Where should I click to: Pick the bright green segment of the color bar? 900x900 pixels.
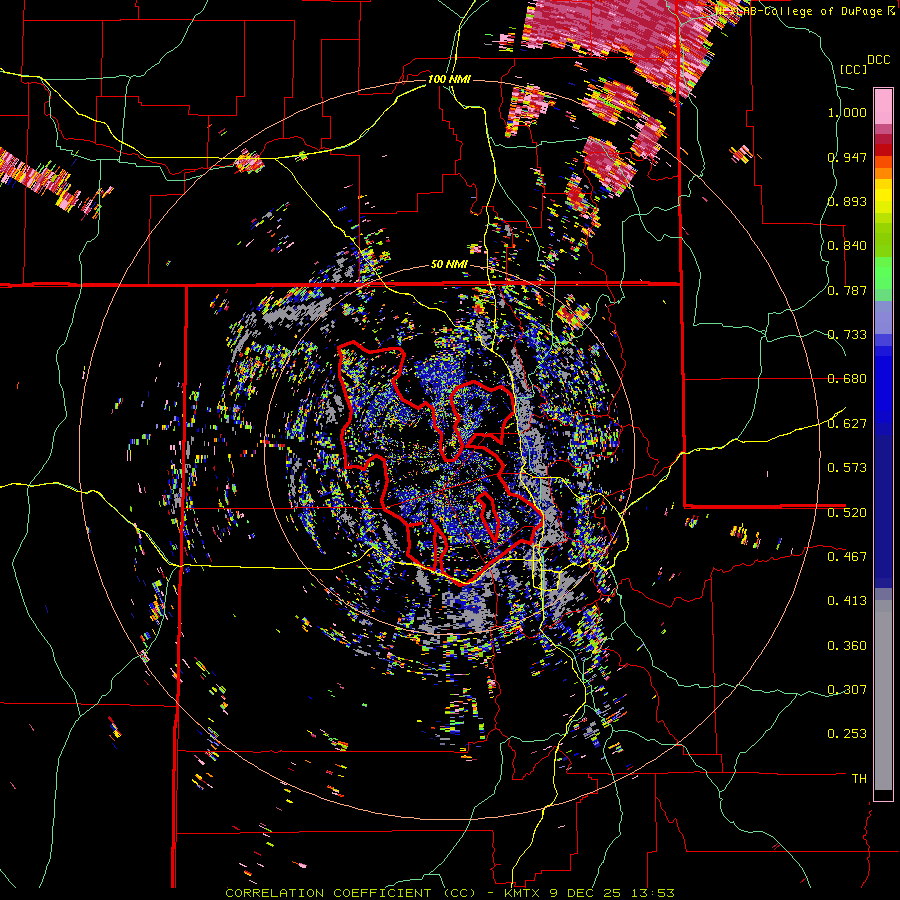pos(883,273)
